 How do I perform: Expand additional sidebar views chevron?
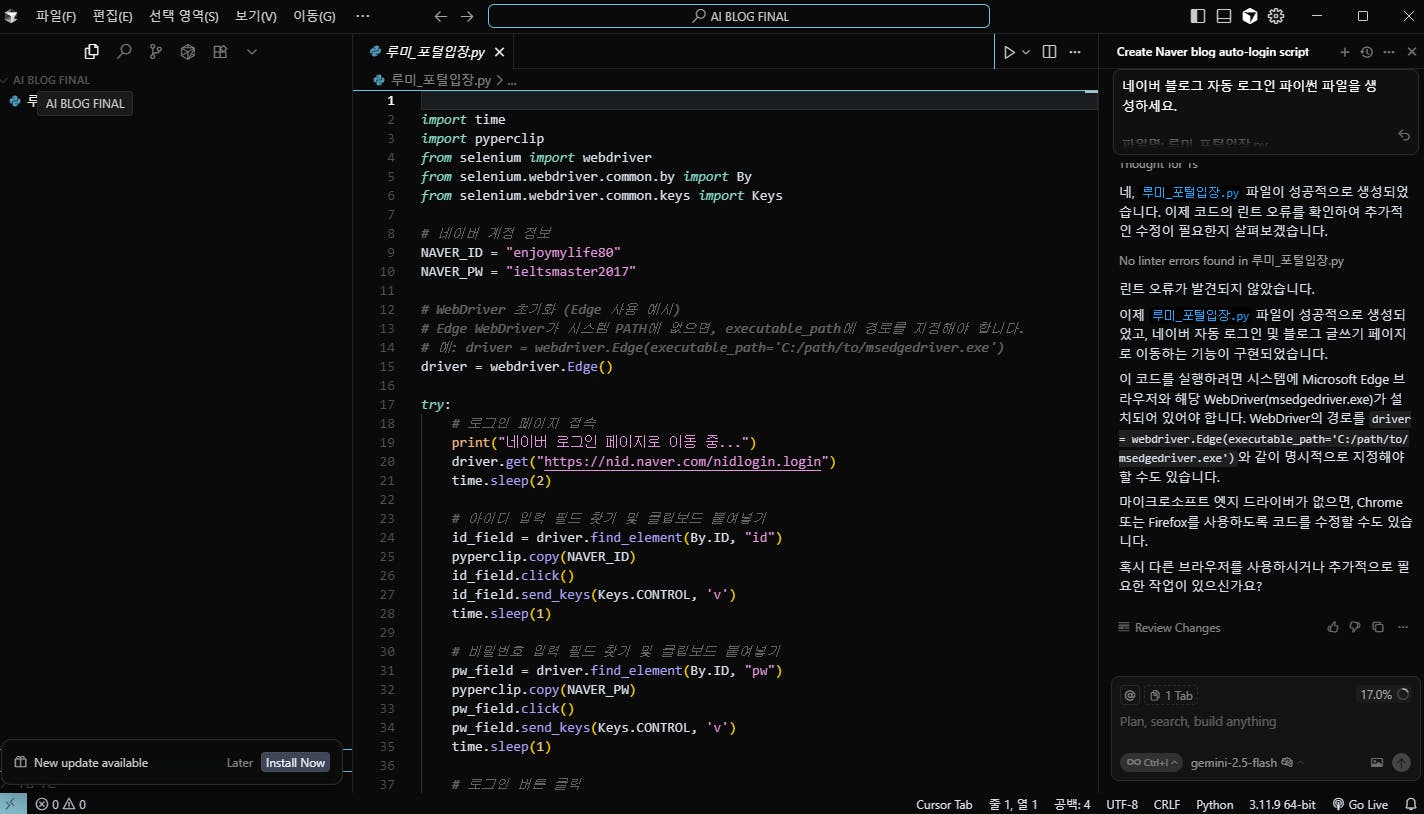pos(252,52)
